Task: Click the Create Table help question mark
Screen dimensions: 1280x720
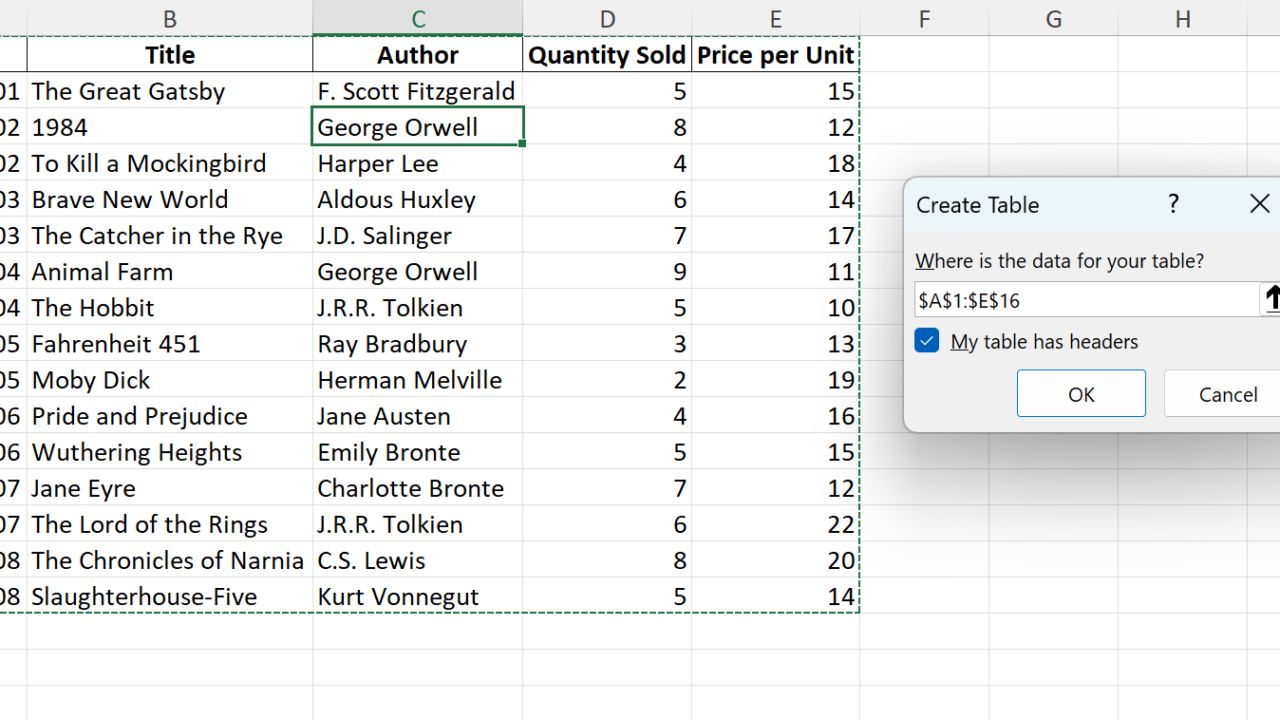Action: (1173, 204)
